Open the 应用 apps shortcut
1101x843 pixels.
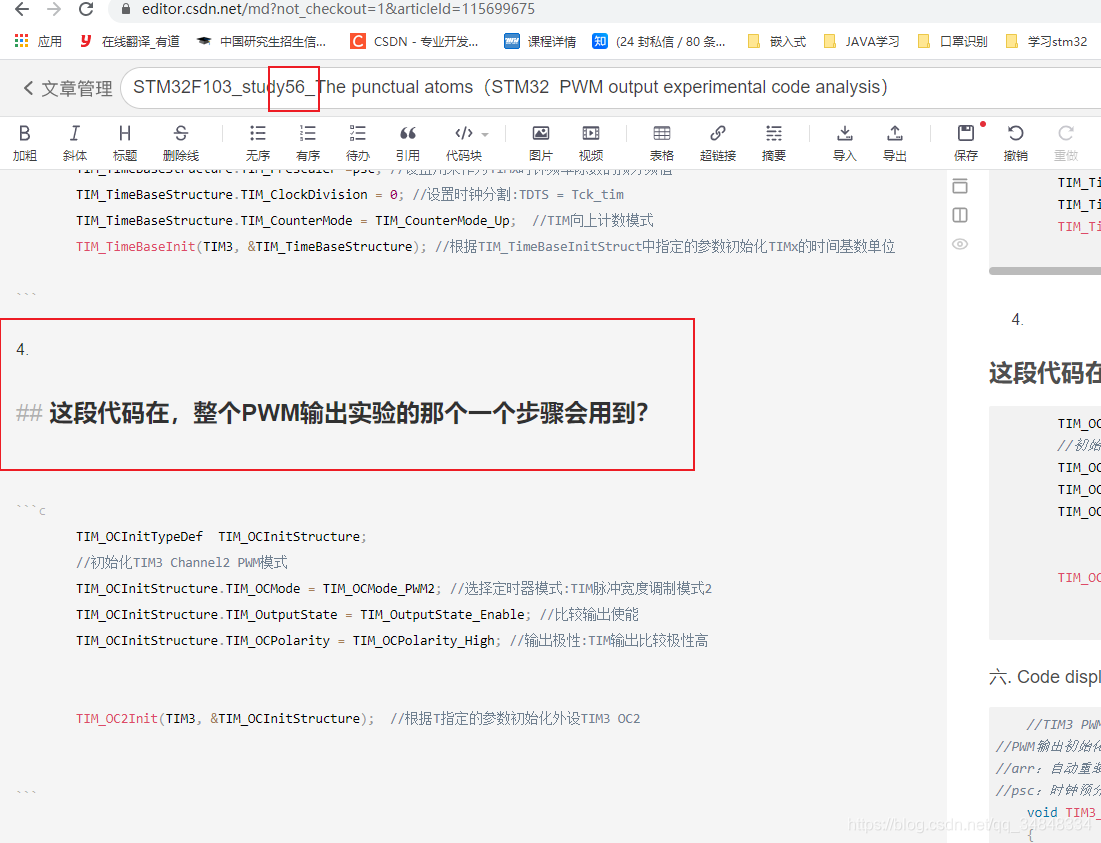coord(39,41)
